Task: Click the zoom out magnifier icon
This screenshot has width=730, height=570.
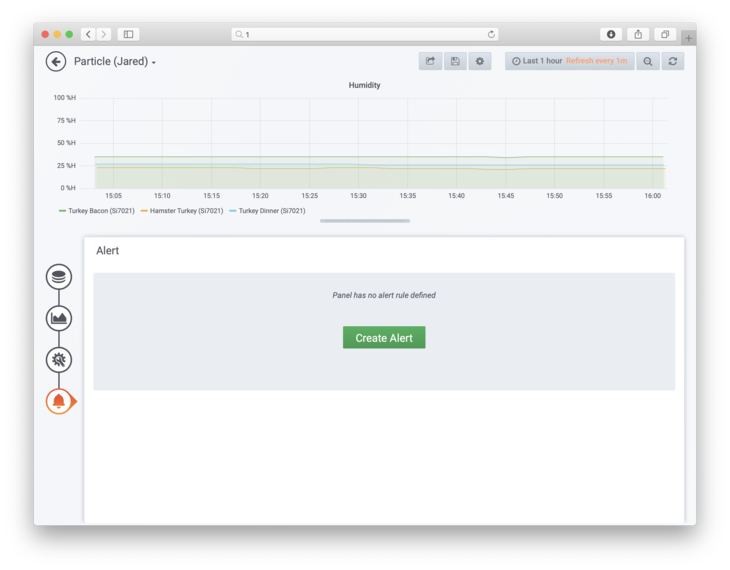Action: click(x=648, y=61)
